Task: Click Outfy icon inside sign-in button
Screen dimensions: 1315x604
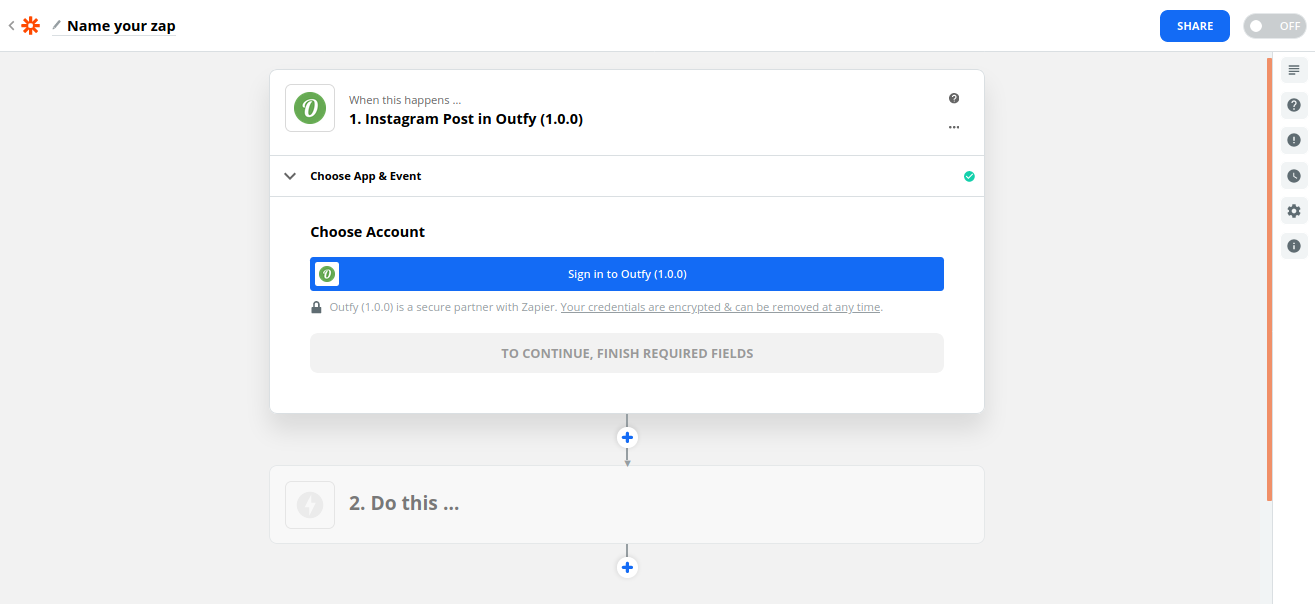Action: click(327, 274)
